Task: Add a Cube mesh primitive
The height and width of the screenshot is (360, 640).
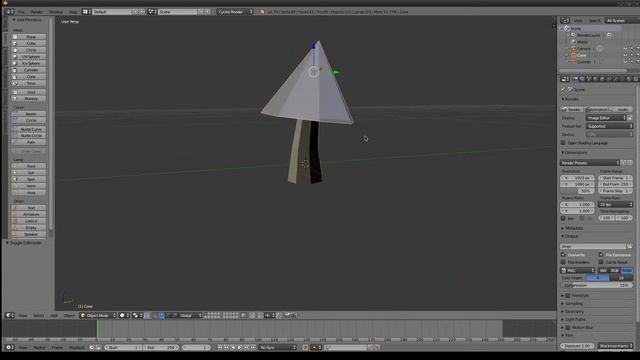Action: point(29,43)
